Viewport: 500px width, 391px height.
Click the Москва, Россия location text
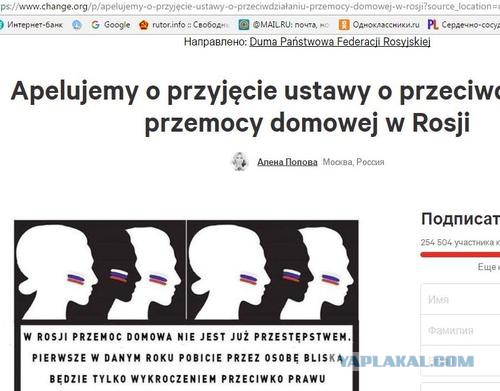pyautogui.click(x=353, y=162)
